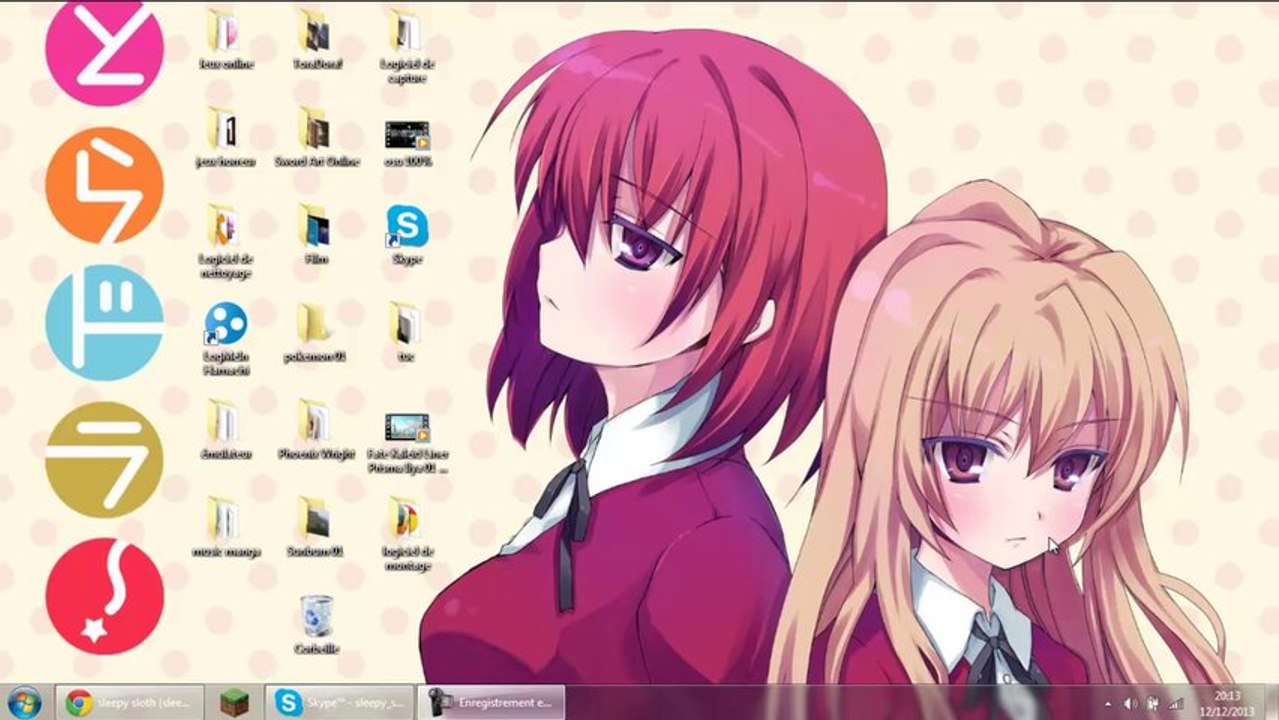
Task: Click the network status tray icon
Action: point(1176,704)
